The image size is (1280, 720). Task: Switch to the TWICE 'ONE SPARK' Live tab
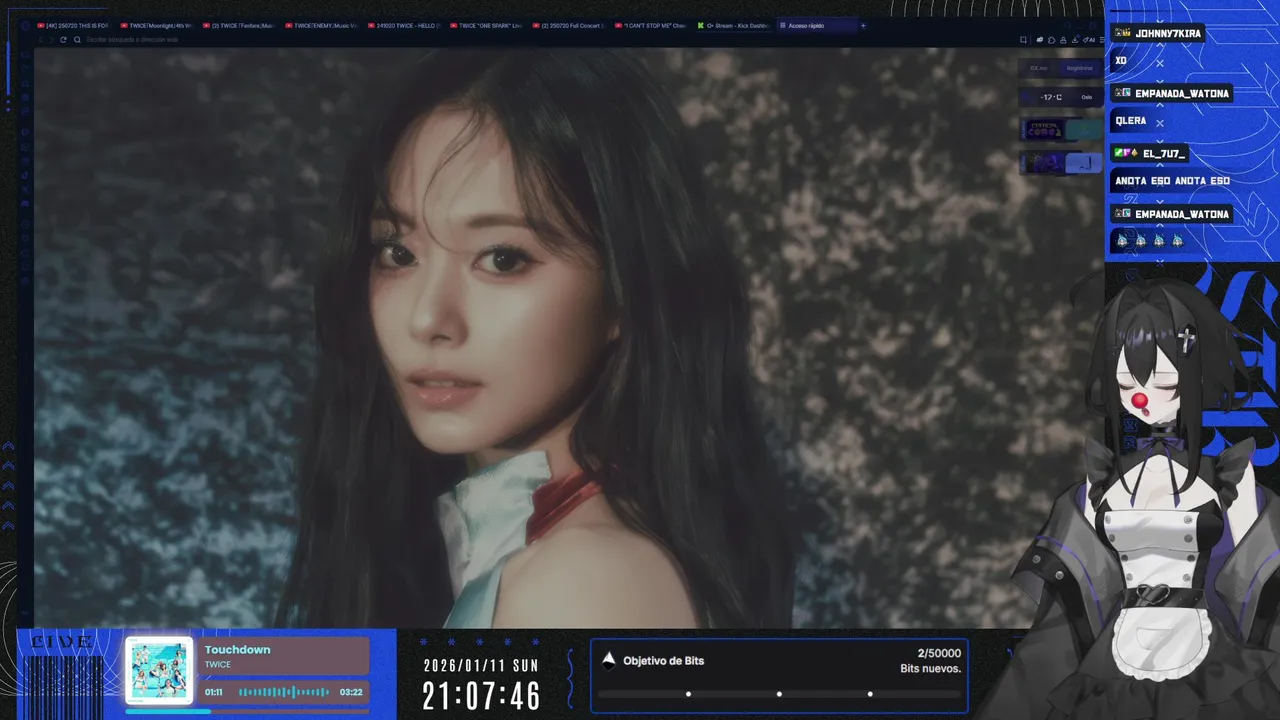click(x=484, y=25)
